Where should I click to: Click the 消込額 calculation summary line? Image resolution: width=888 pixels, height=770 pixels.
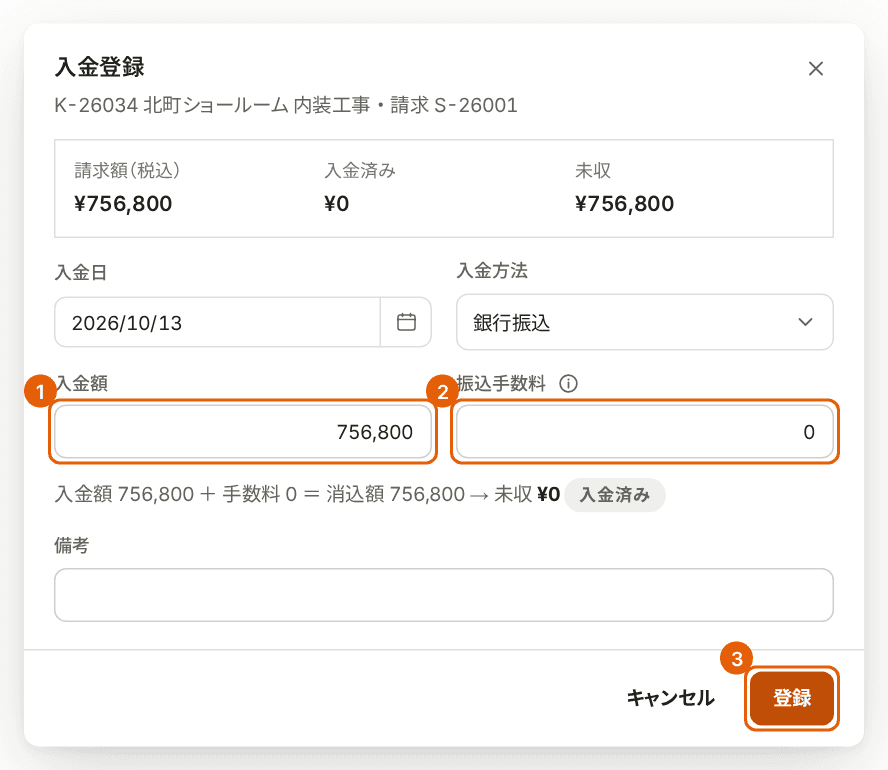[308, 494]
